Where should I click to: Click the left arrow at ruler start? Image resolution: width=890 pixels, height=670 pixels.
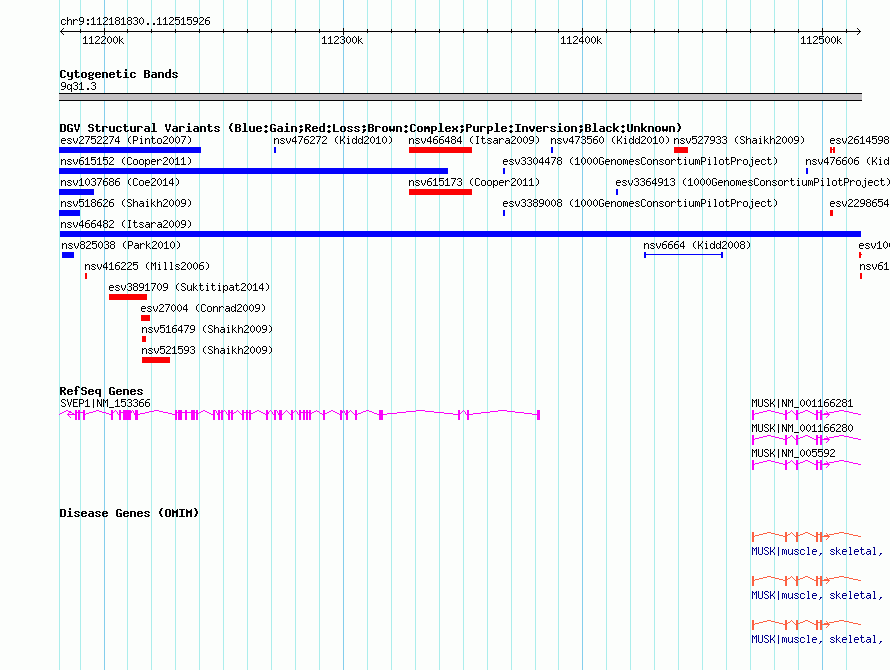coord(62,31)
